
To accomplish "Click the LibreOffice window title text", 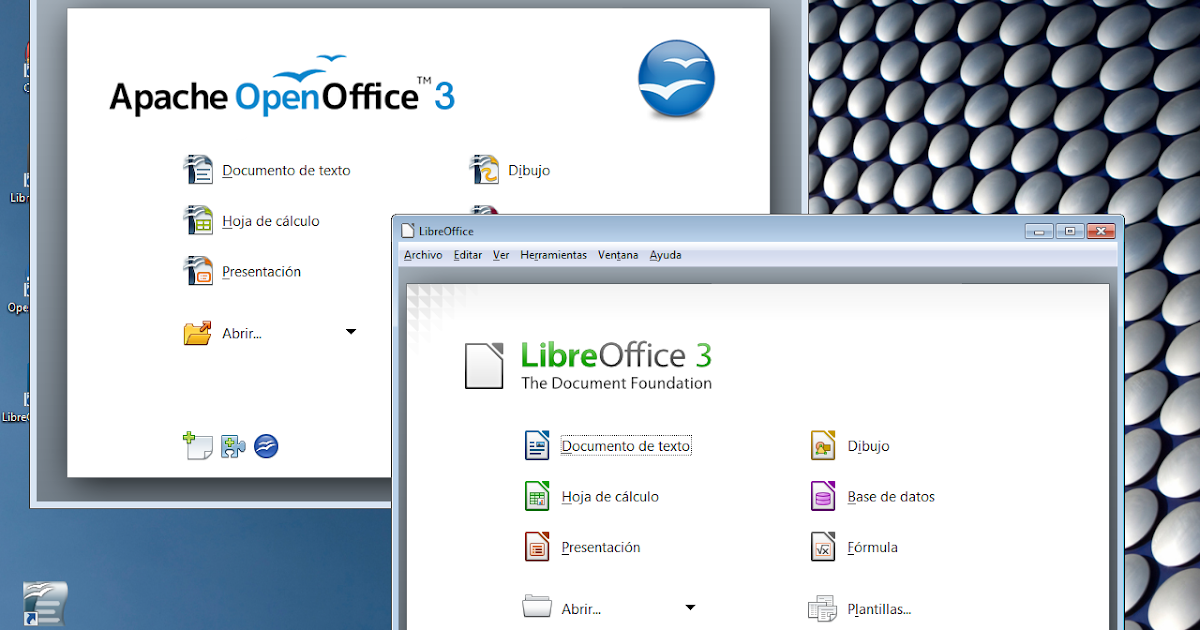I will click(x=446, y=232).
